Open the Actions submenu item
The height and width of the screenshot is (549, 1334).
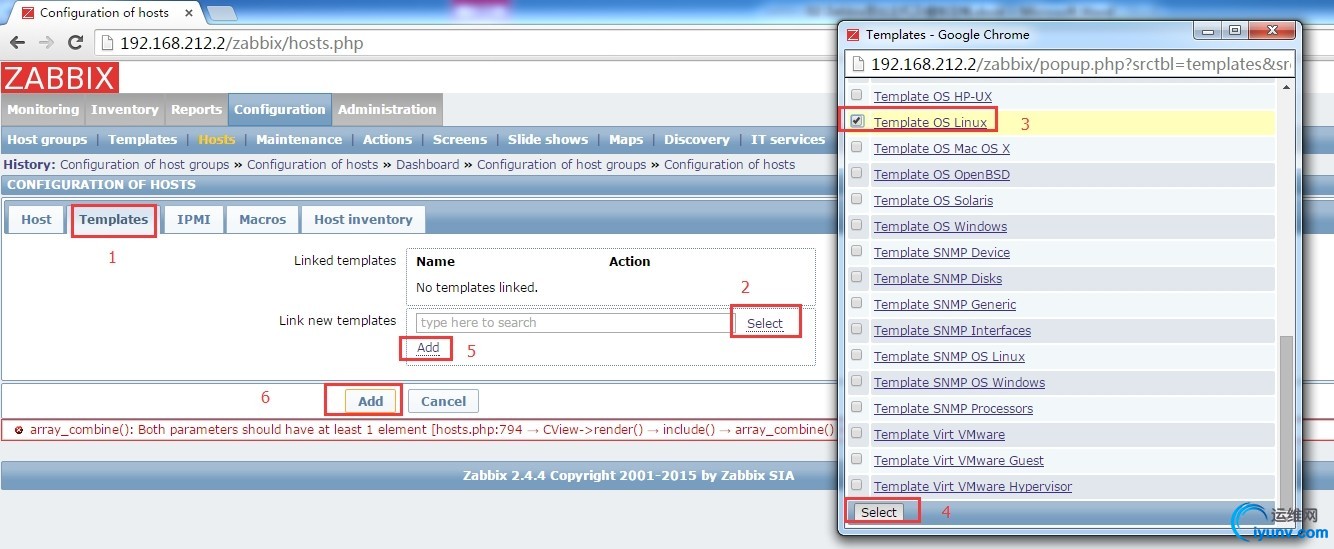387,140
